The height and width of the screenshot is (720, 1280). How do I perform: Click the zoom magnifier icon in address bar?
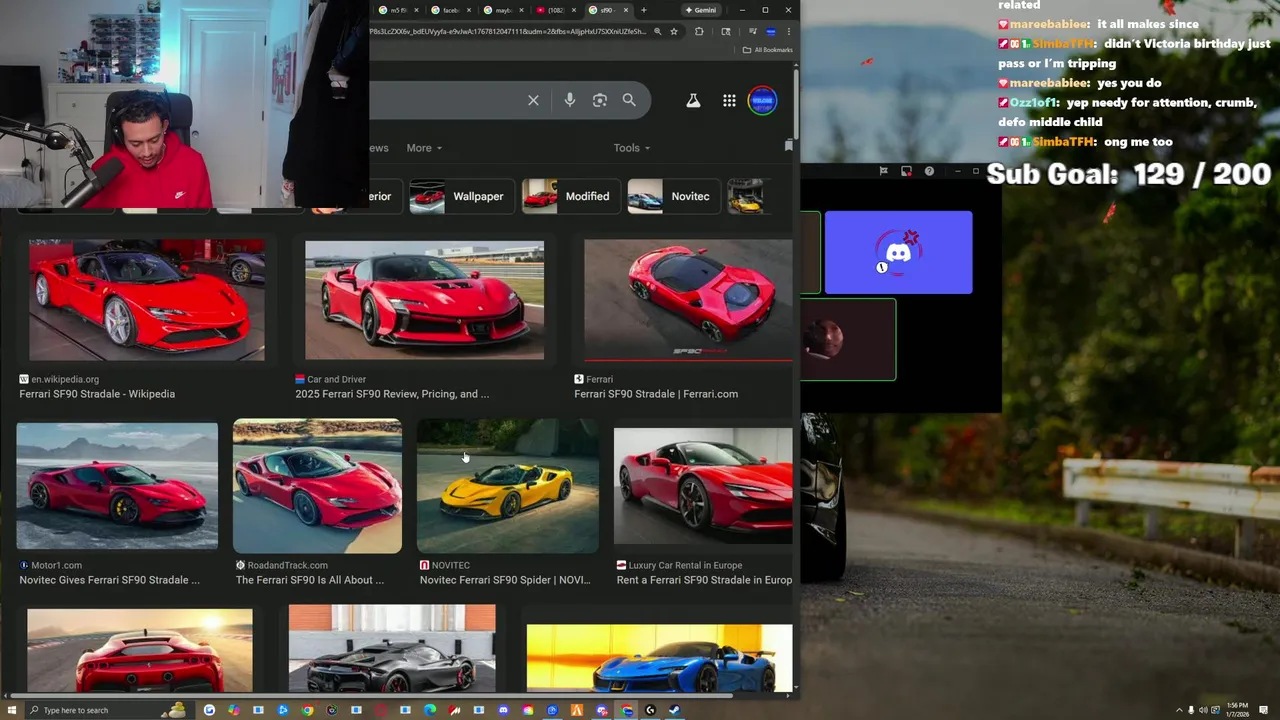pyautogui.click(x=657, y=31)
